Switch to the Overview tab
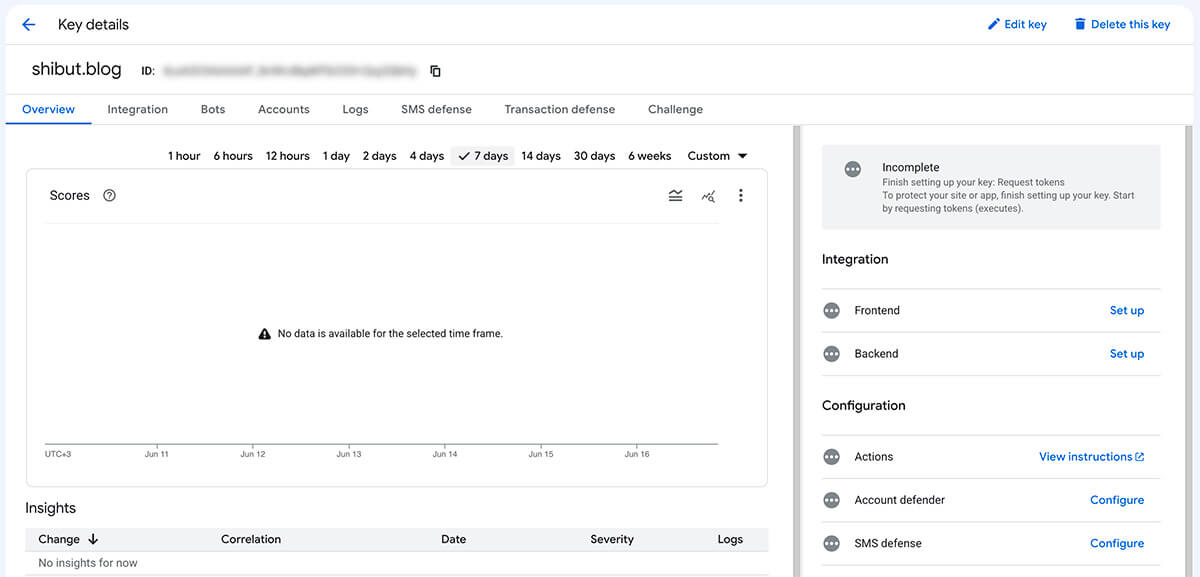The image size is (1200, 577). (48, 109)
